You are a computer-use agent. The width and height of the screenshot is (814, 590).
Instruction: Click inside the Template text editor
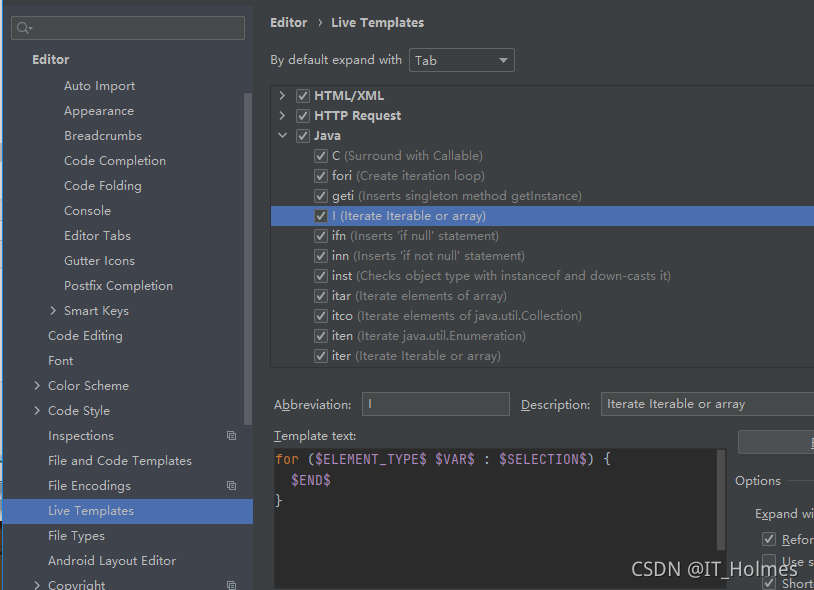495,519
